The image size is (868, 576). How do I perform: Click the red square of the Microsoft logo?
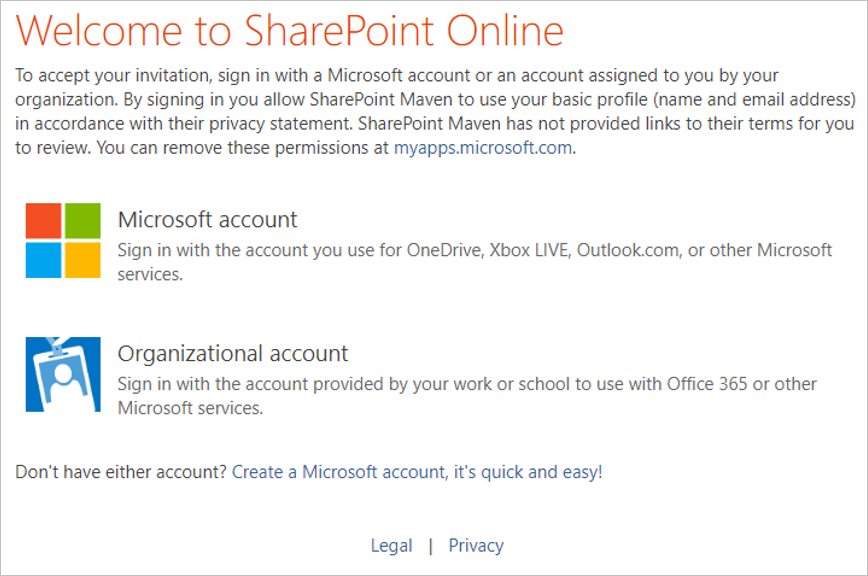point(43,220)
